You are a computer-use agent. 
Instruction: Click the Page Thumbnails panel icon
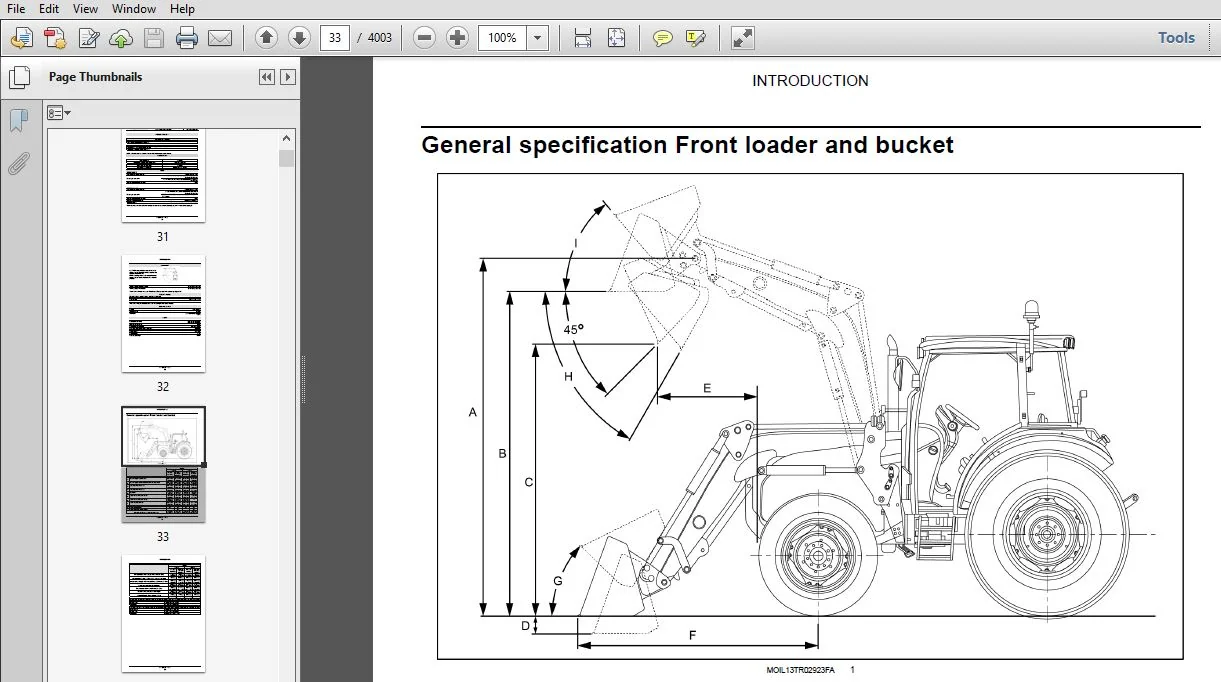click(19, 77)
